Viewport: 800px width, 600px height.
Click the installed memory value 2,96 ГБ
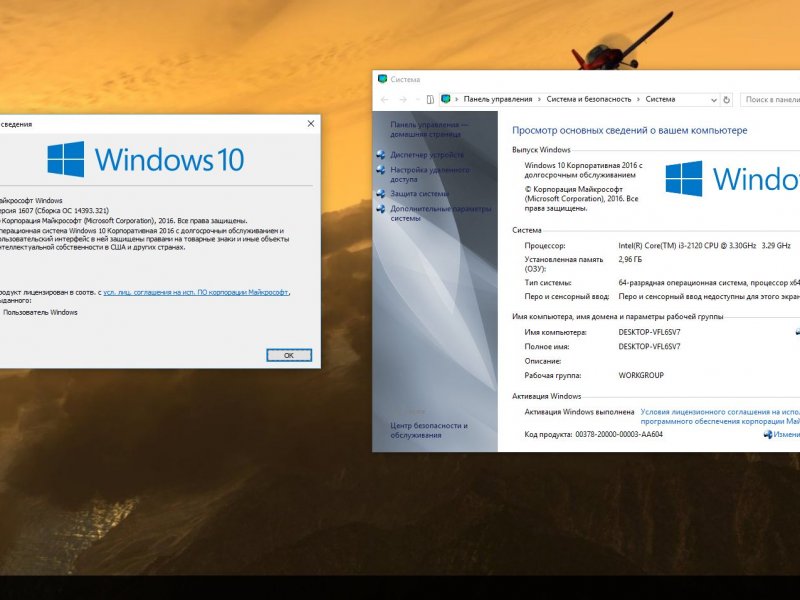point(630,260)
